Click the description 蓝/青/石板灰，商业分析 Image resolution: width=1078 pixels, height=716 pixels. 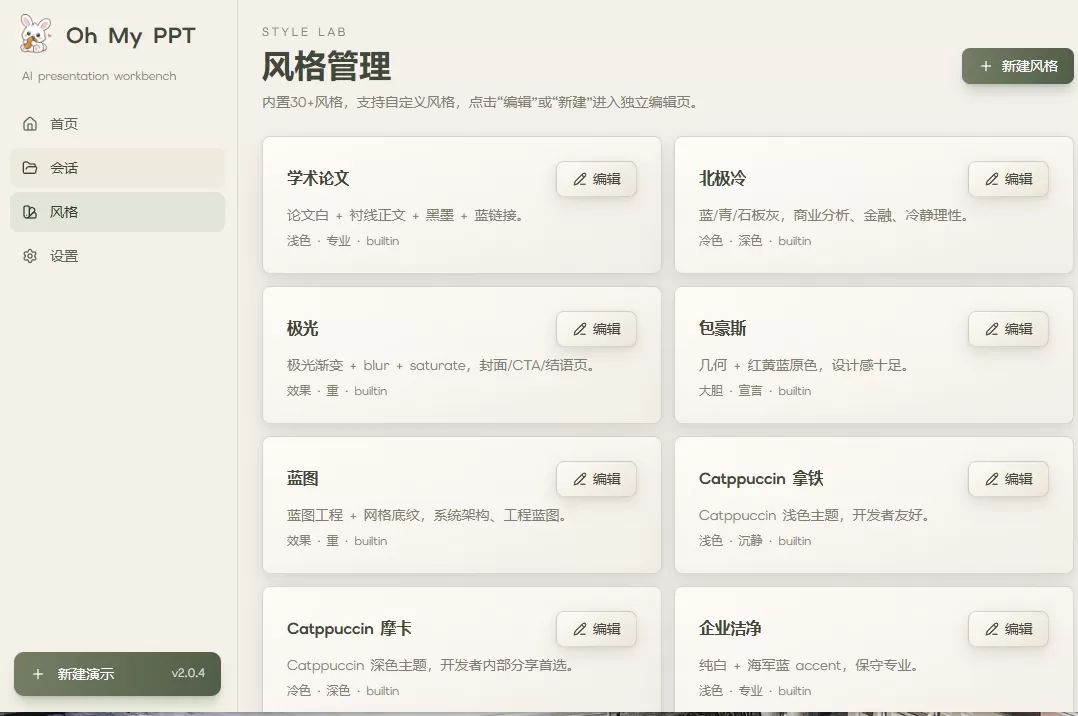click(x=834, y=215)
